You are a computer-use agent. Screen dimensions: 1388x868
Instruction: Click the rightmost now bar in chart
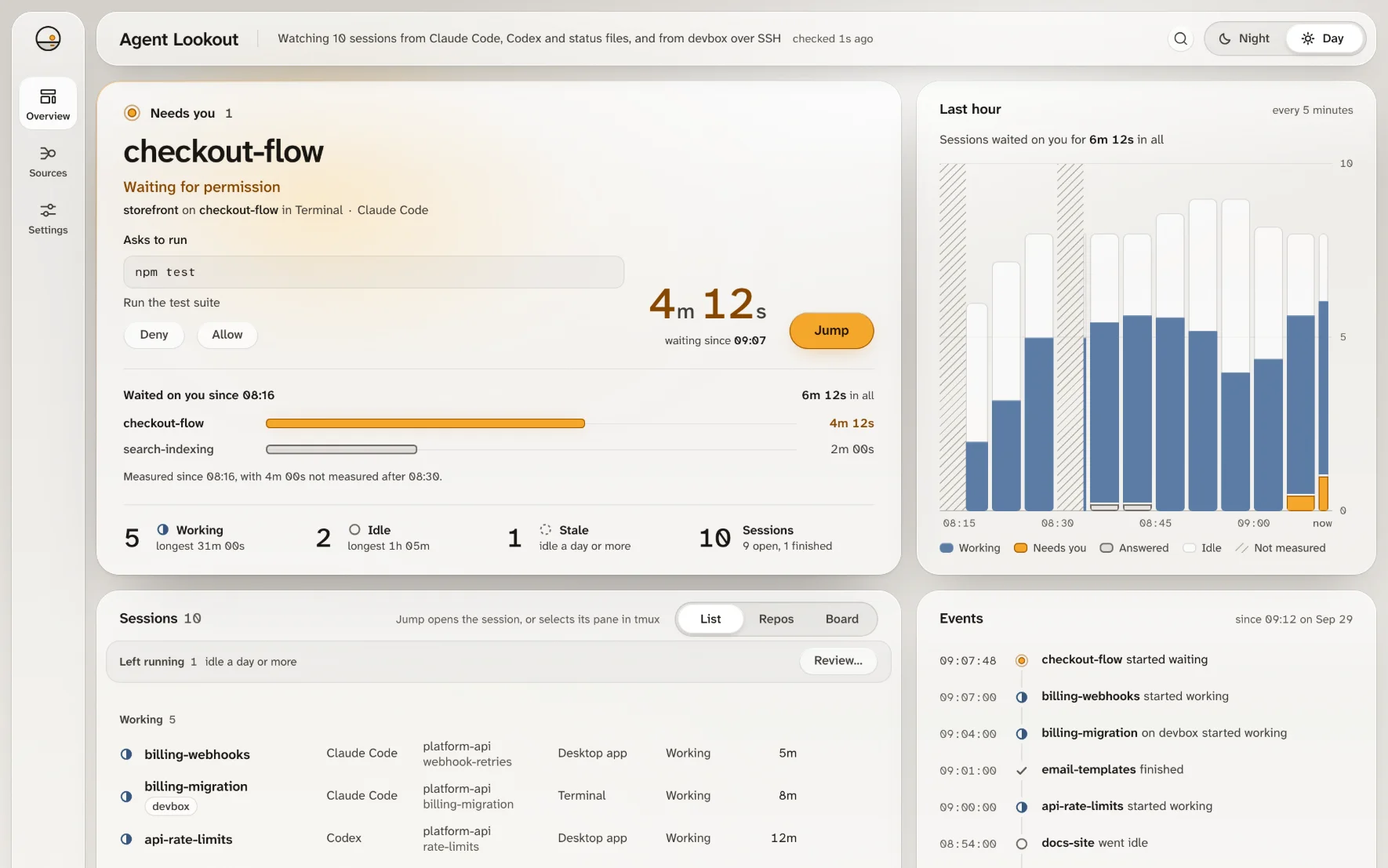1324,373
